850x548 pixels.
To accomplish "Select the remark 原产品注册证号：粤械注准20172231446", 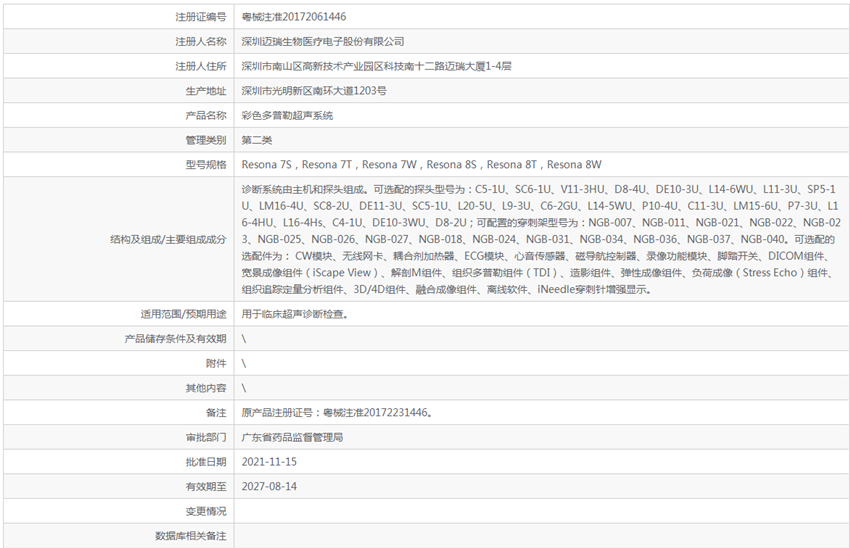I will (x=337, y=413).
